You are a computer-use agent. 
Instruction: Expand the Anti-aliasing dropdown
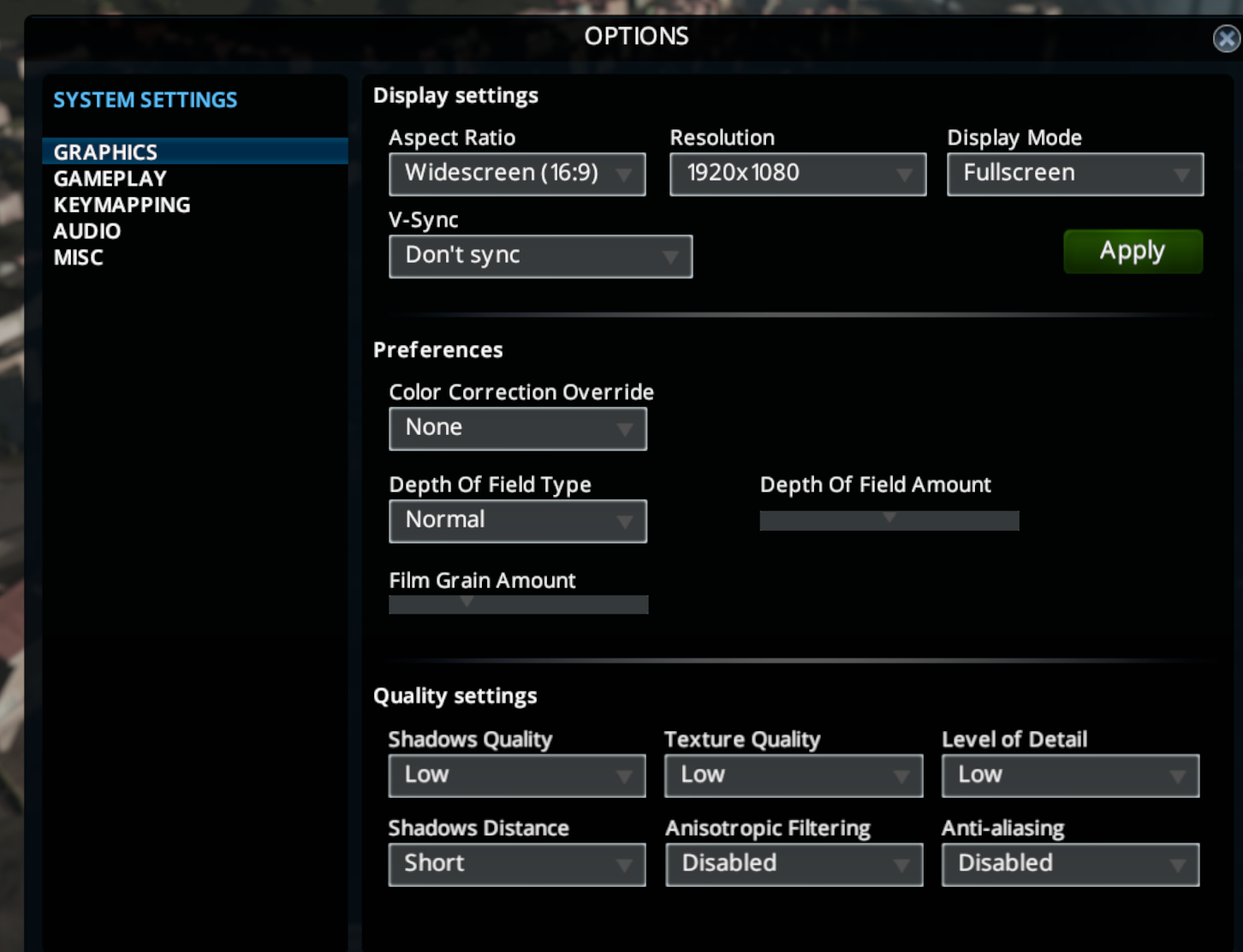coord(1070,864)
